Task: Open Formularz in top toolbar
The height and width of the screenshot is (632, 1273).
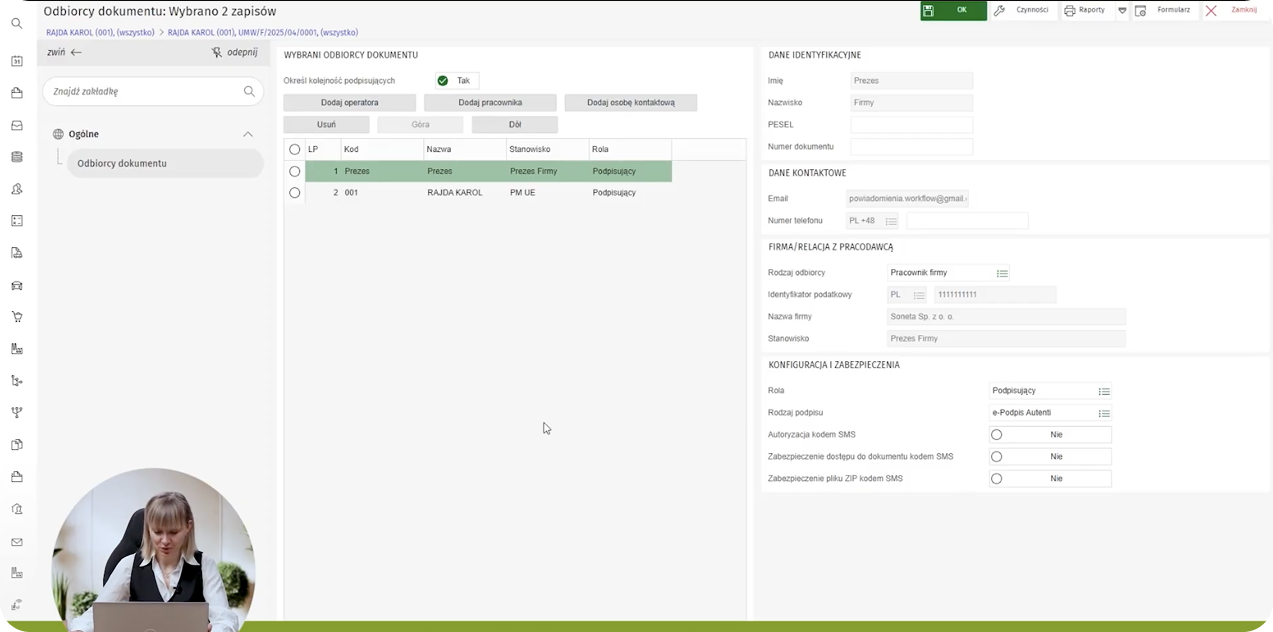Action: pyautogui.click(x=1164, y=10)
